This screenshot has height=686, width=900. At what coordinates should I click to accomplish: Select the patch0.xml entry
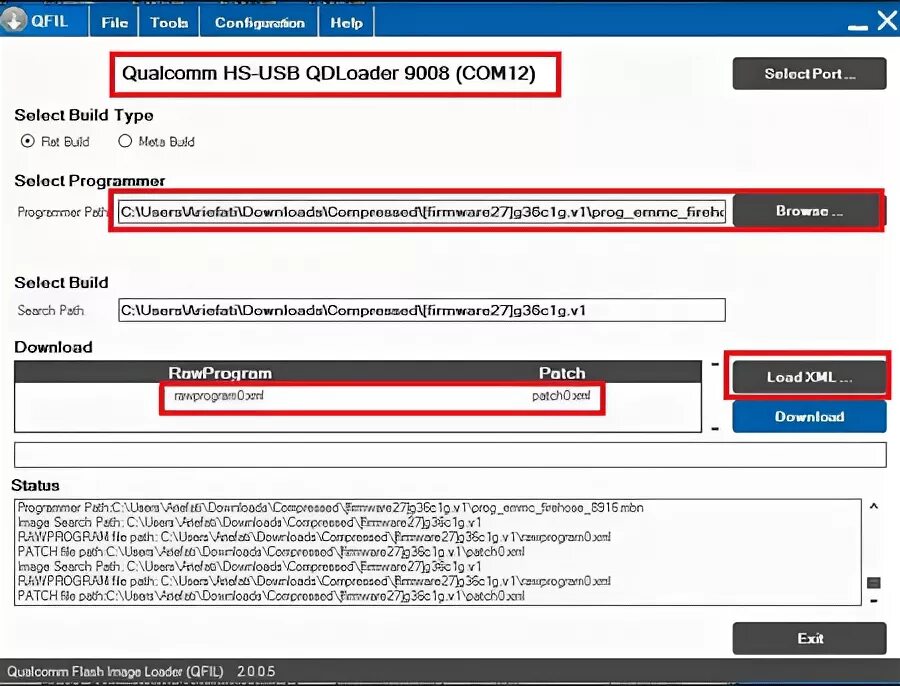click(561, 396)
